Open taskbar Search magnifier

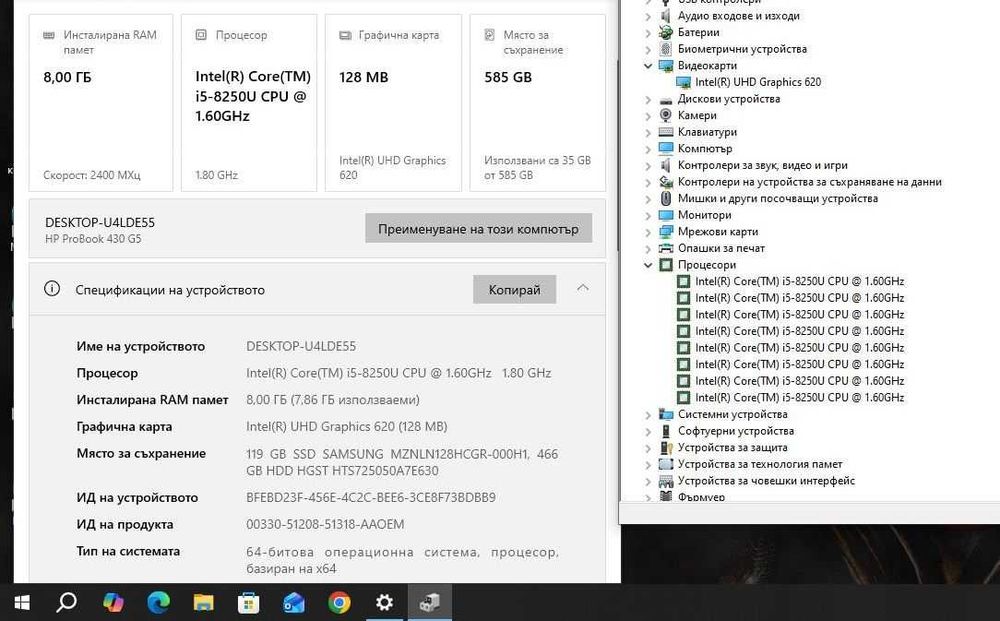tap(66, 602)
